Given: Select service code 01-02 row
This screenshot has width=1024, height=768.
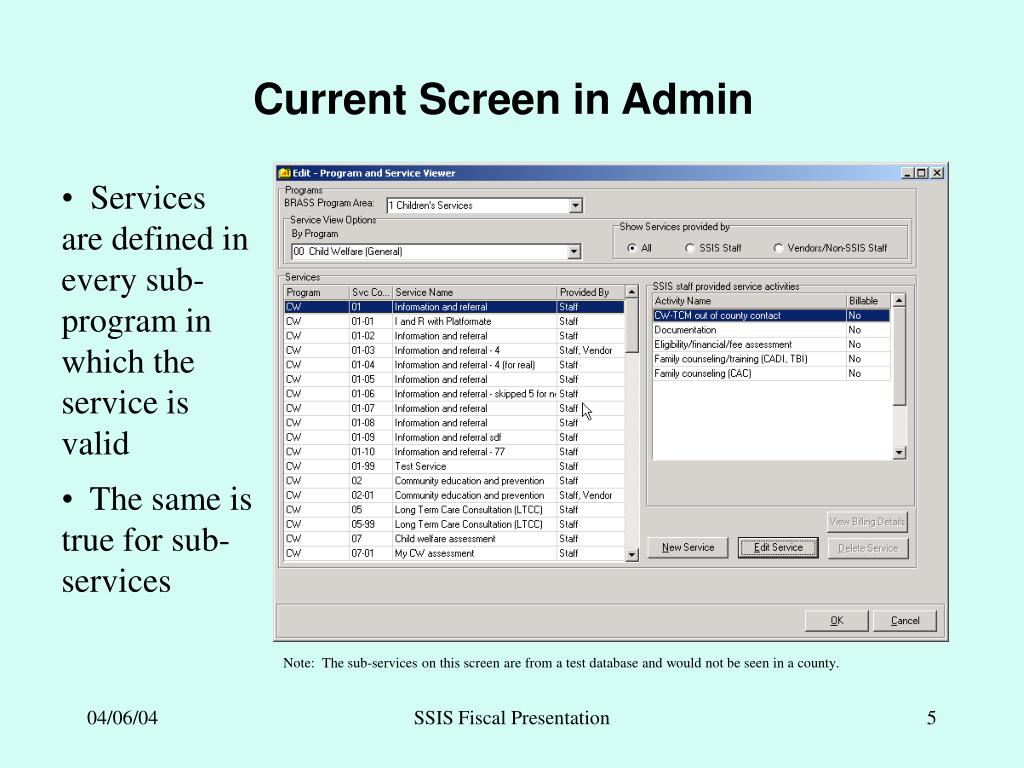Looking at the screenshot, I should (x=455, y=336).
